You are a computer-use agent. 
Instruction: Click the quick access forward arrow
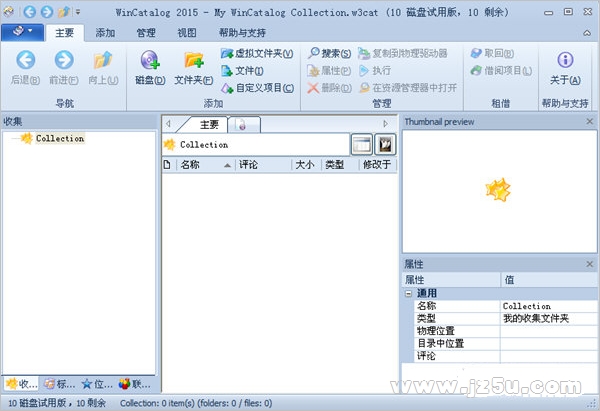47,12
